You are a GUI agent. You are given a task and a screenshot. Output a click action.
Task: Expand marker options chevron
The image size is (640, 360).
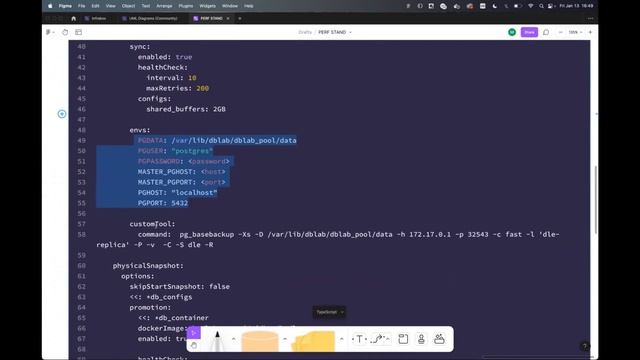(233, 338)
